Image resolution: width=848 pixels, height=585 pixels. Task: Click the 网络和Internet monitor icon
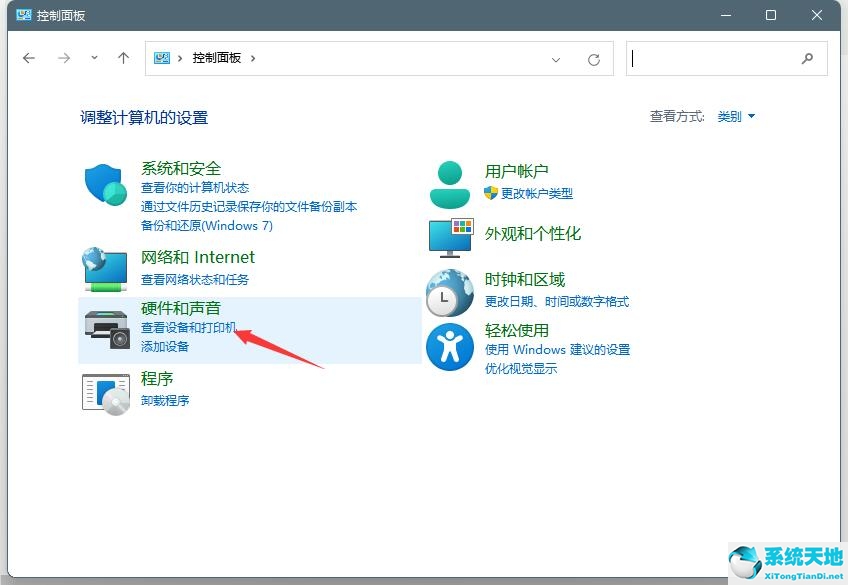click(103, 268)
